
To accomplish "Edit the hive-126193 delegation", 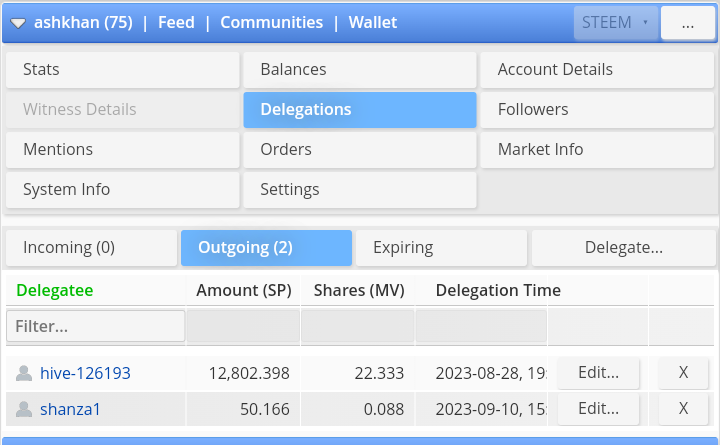I will (x=598, y=372).
